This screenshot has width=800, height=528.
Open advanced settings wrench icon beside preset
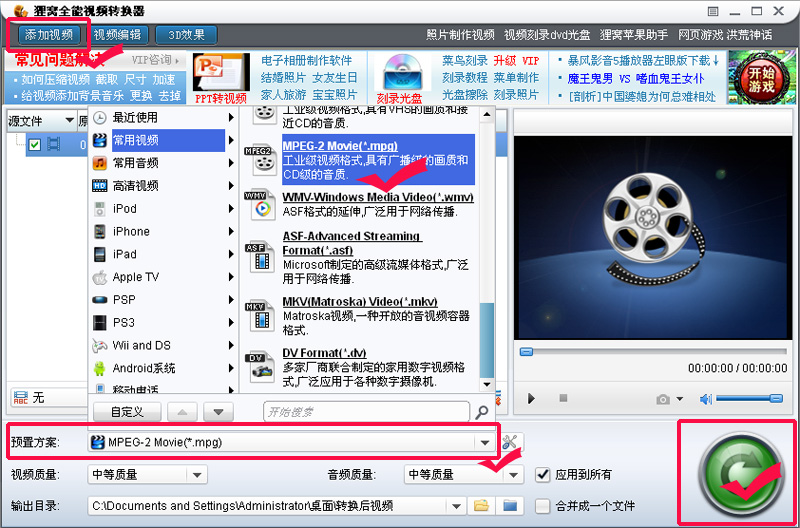pos(510,442)
